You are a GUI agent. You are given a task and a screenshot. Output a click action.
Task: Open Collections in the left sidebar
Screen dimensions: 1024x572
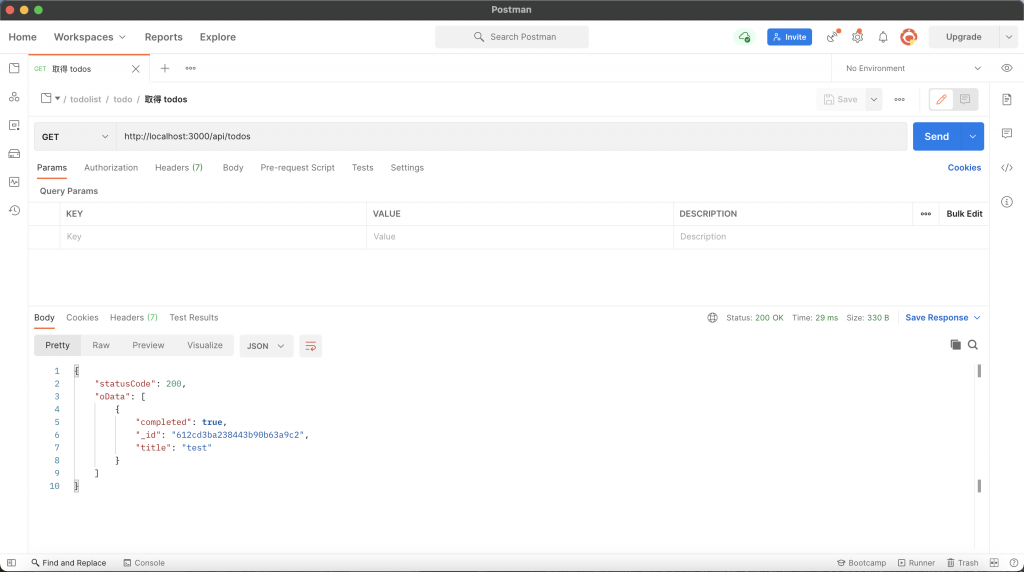(x=14, y=68)
